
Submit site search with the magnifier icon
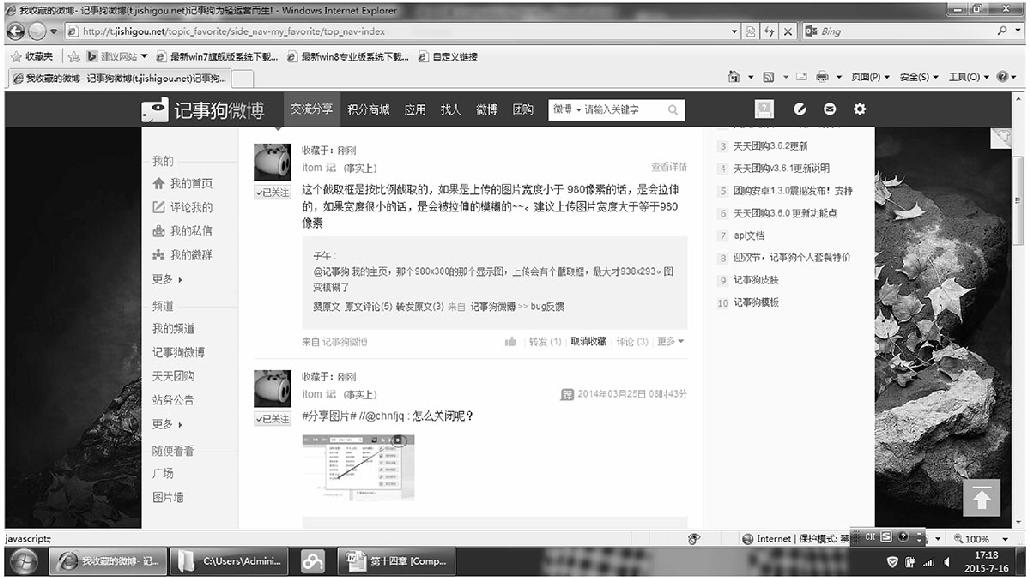click(x=673, y=110)
